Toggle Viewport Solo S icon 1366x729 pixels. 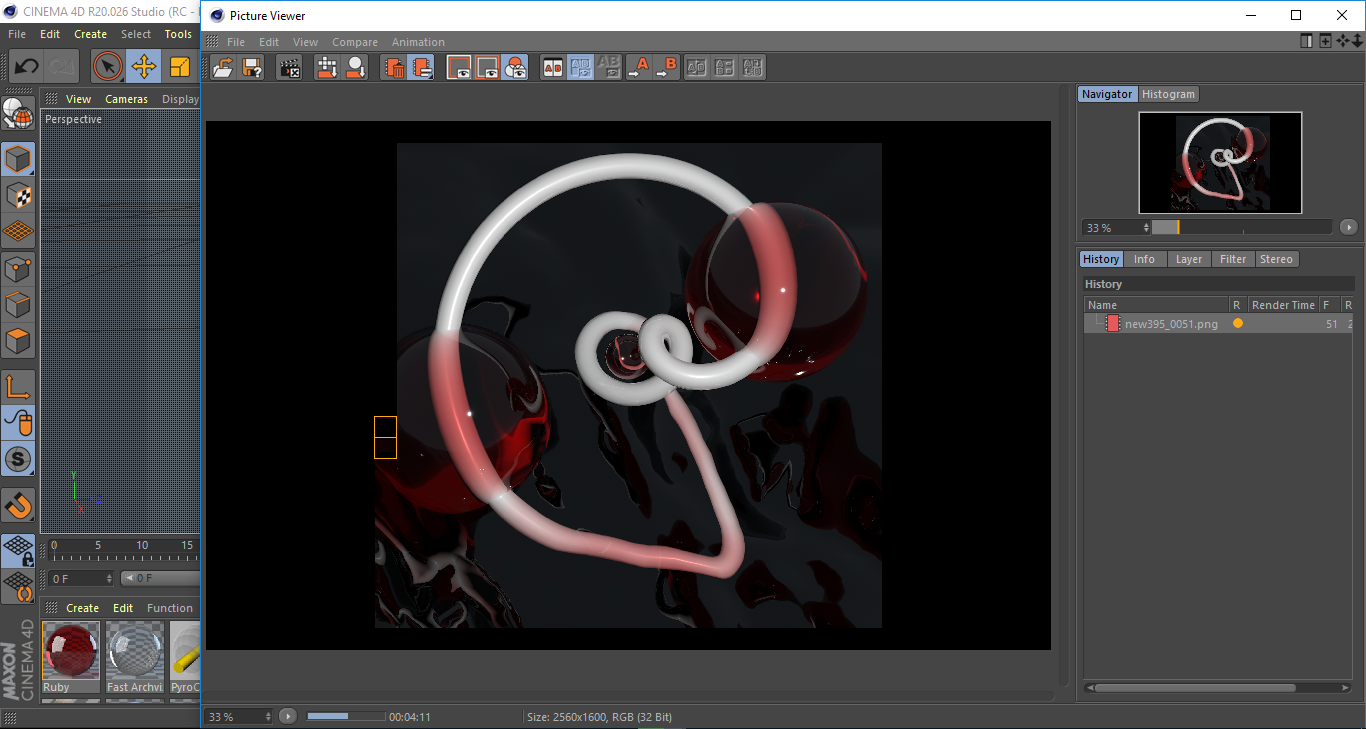point(18,459)
